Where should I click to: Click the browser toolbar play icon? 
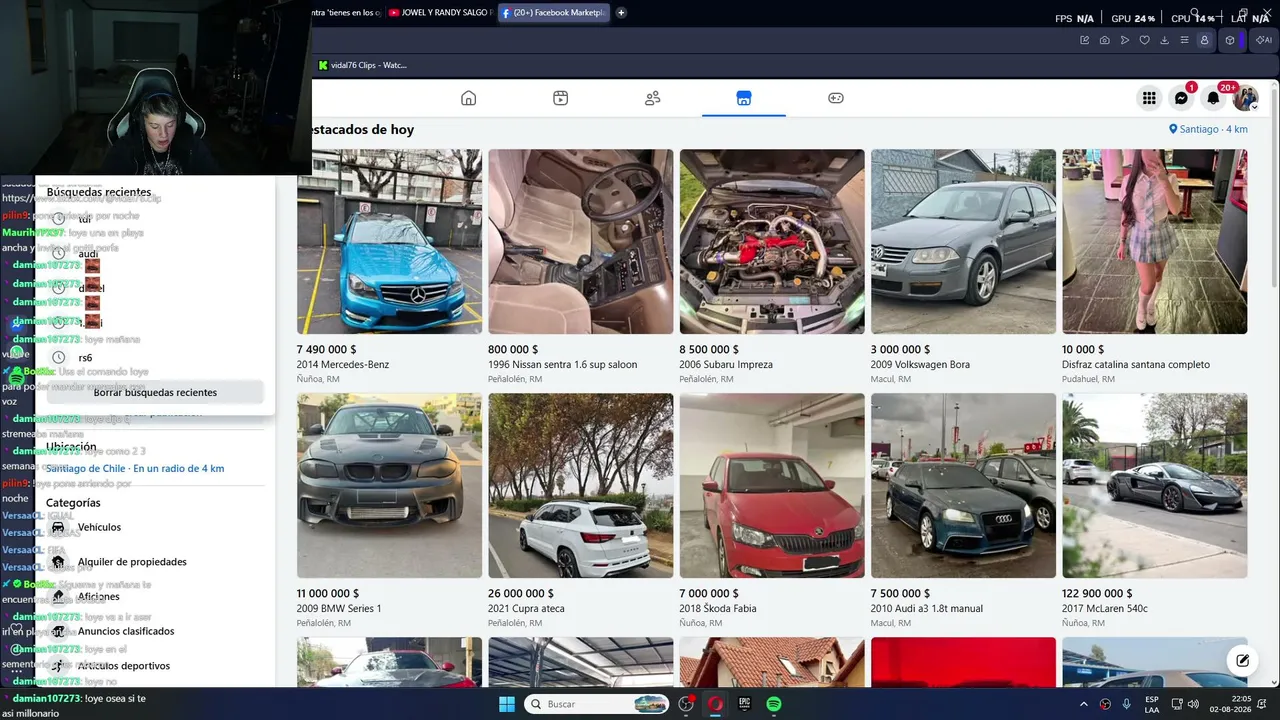[x=1124, y=40]
